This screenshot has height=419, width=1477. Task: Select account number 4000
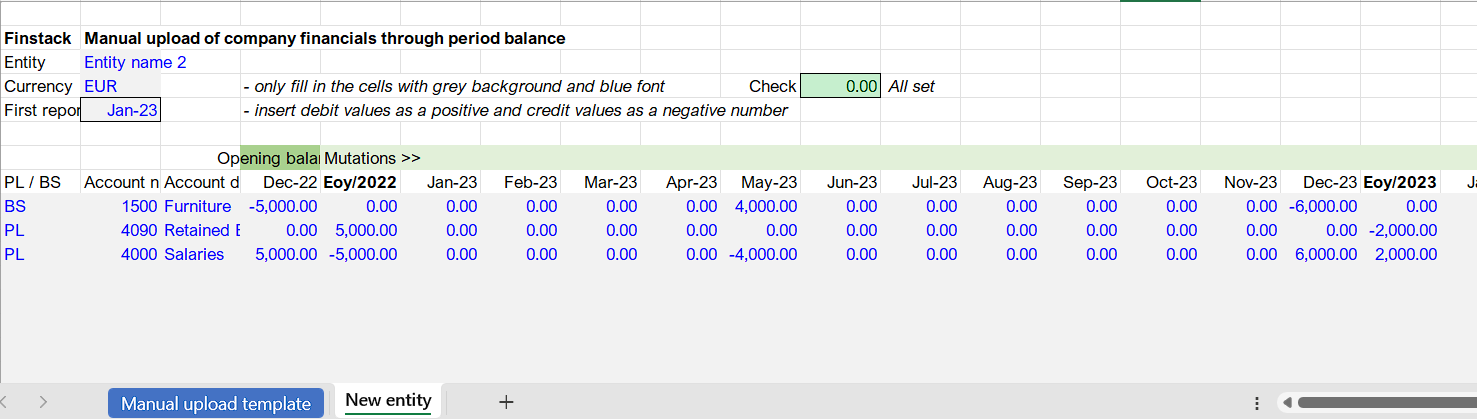pyautogui.click(x=120, y=254)
